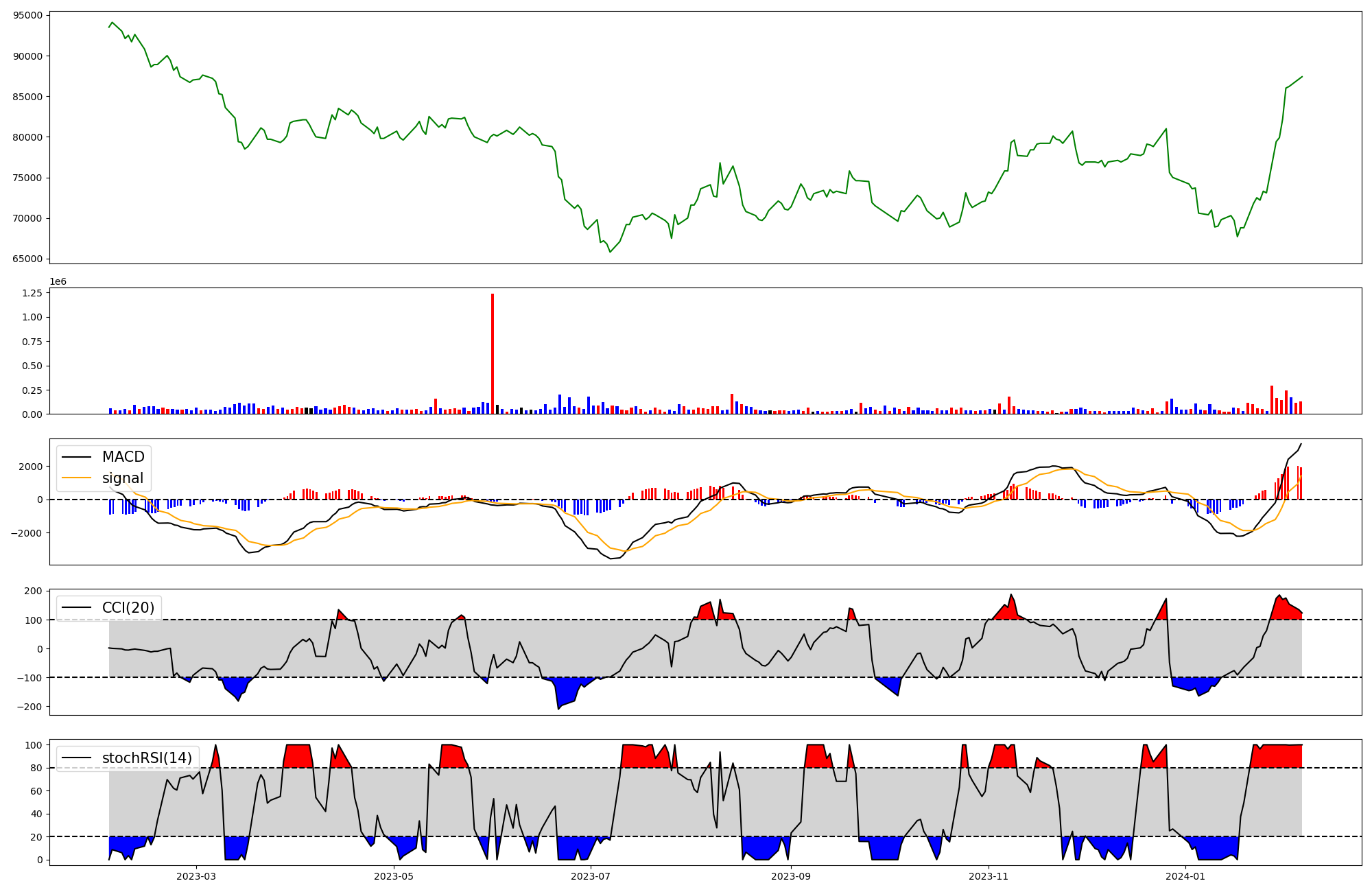Click the 2023-03 x-axis date label
Screen dimensions: 1372x892
point(196,876)
